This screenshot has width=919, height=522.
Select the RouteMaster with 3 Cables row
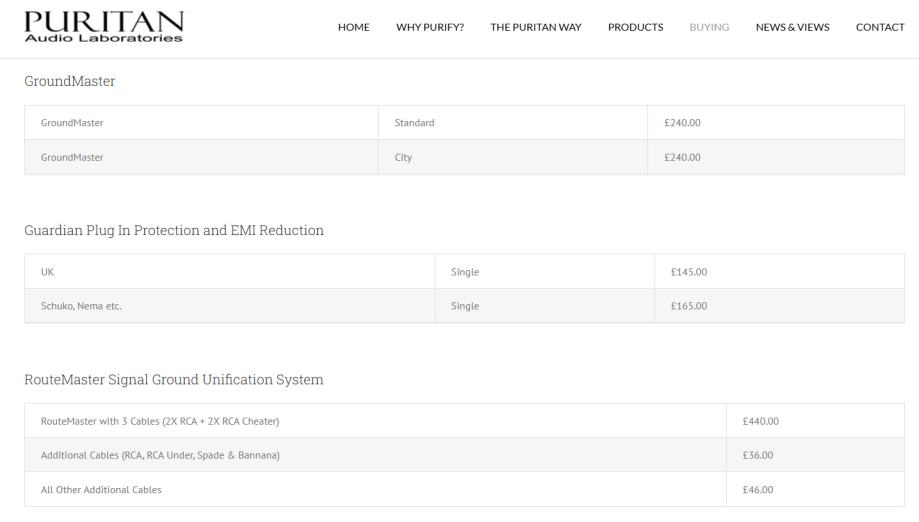tap(160, 421)
